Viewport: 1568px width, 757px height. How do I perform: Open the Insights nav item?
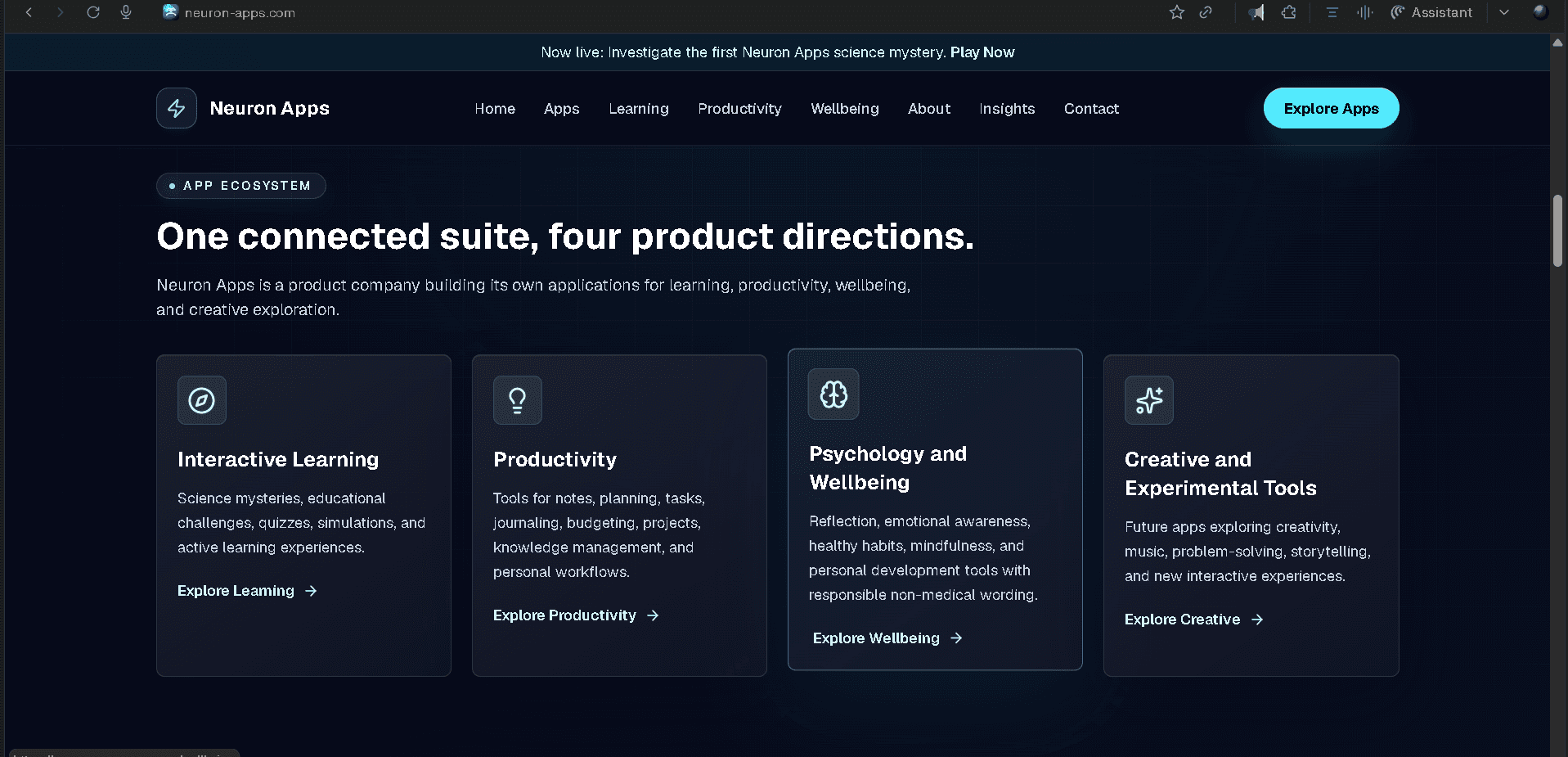tap(1007, 108)
